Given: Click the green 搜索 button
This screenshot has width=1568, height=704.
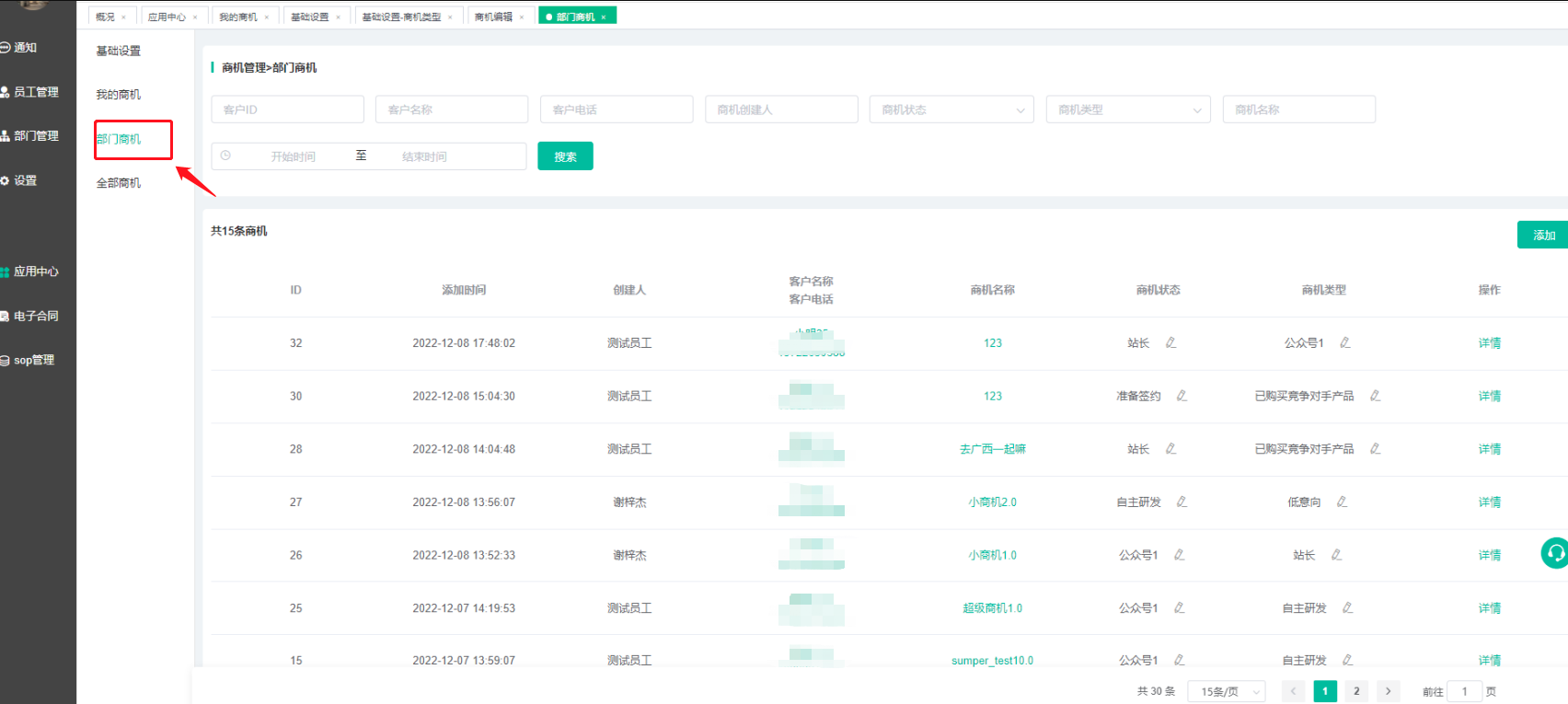Looking at the screenshot, I should (565, 156).
